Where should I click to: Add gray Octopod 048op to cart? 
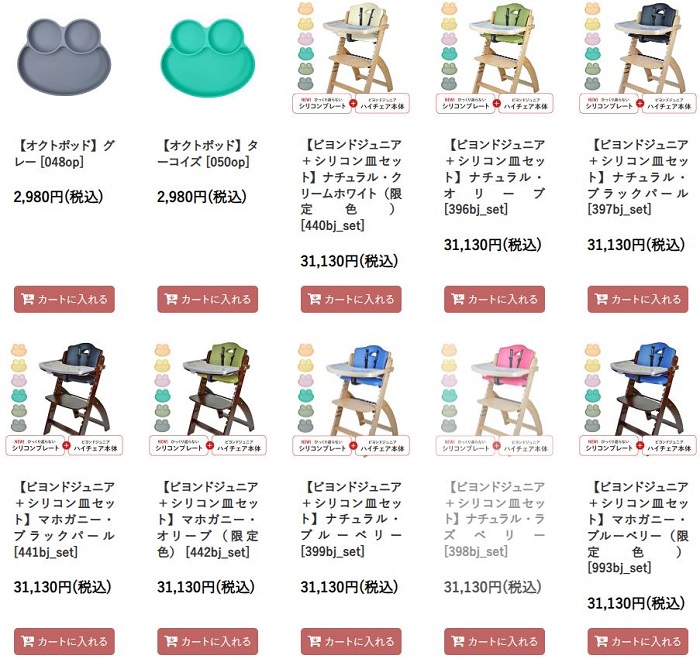(x=64, y=299)
